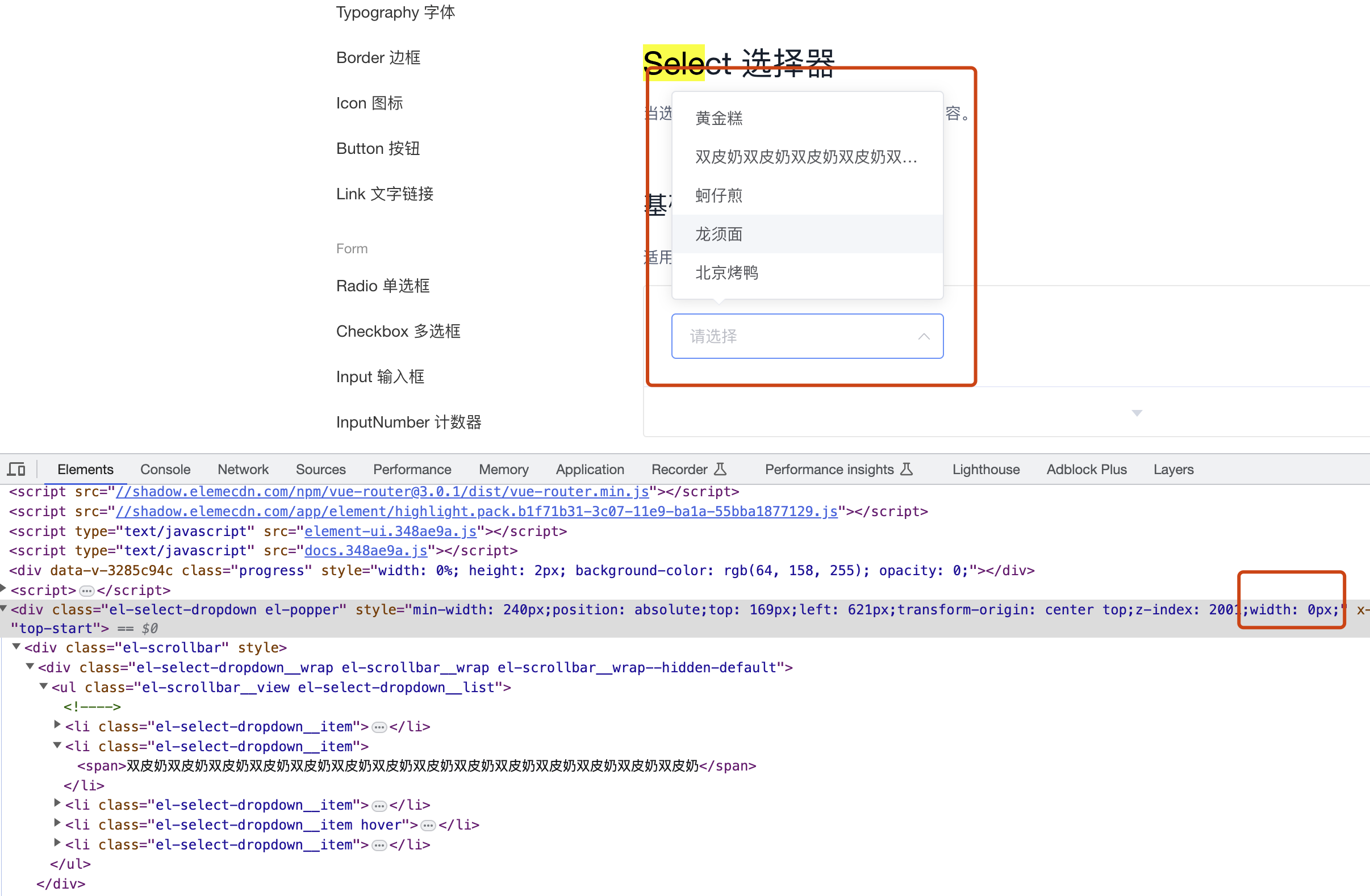Select the span 双皮奶 DOM line
Viewport: 1370px width, 896px height.
click(x=417, y=766)
